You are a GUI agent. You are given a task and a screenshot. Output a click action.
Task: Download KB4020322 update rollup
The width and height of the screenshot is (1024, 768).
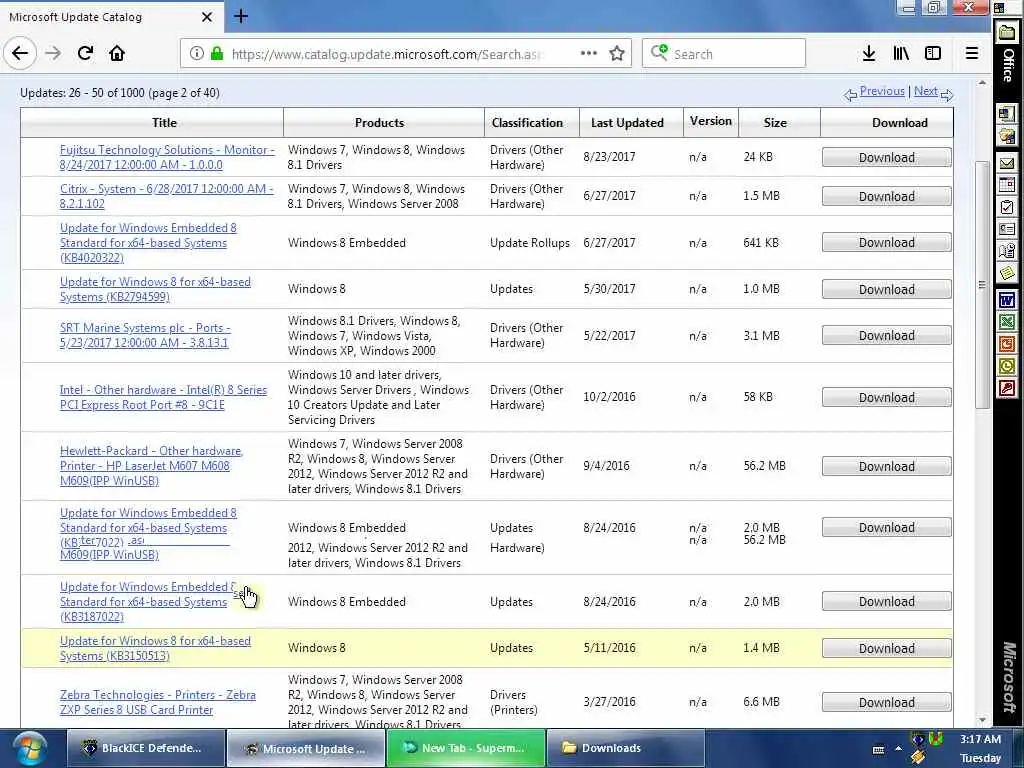[x=886, y=242]
